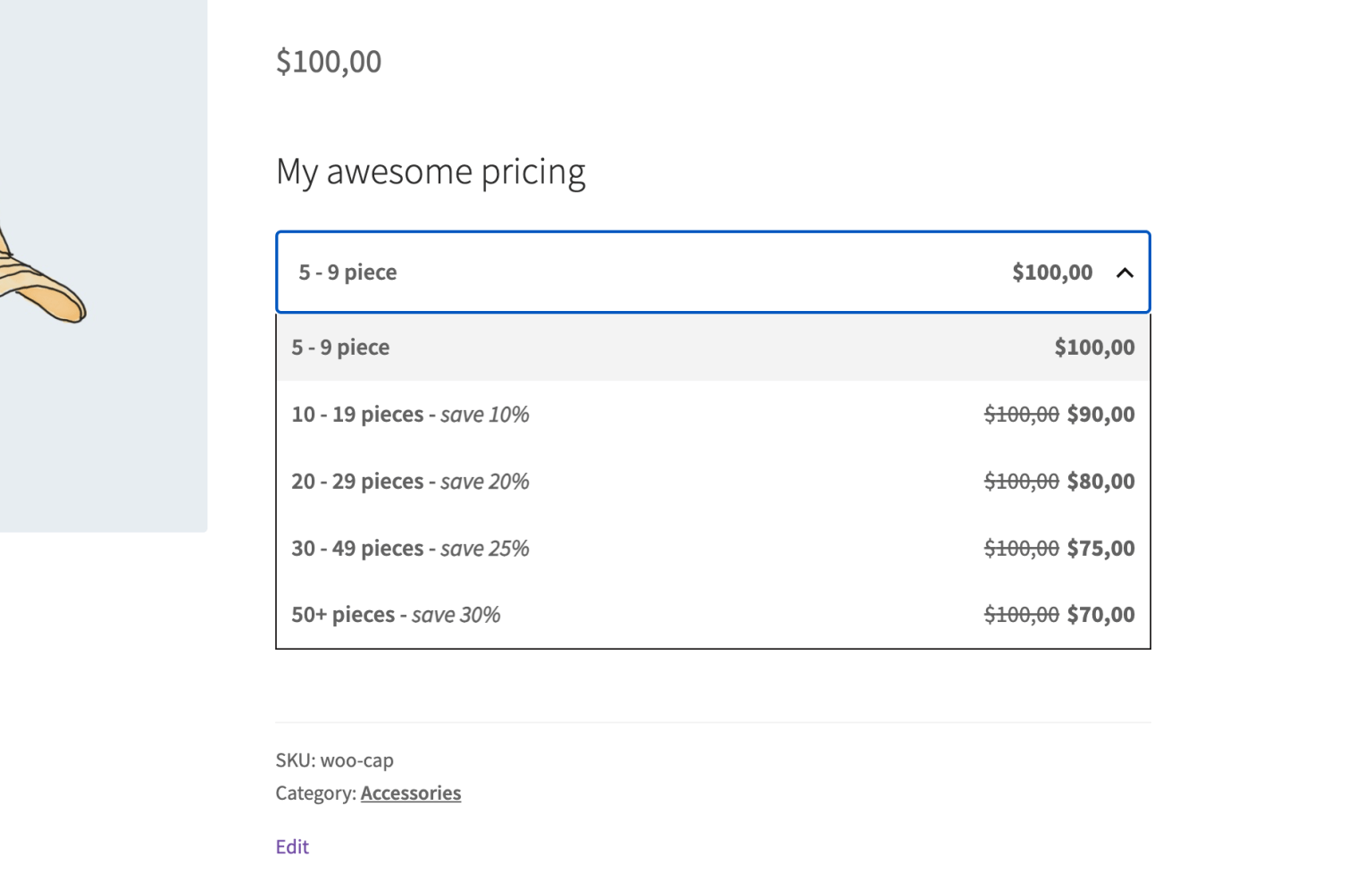Click the $70,00 price for 50+ pieces
Viewport: 1372px width, 890px height.
[1100, 614]
